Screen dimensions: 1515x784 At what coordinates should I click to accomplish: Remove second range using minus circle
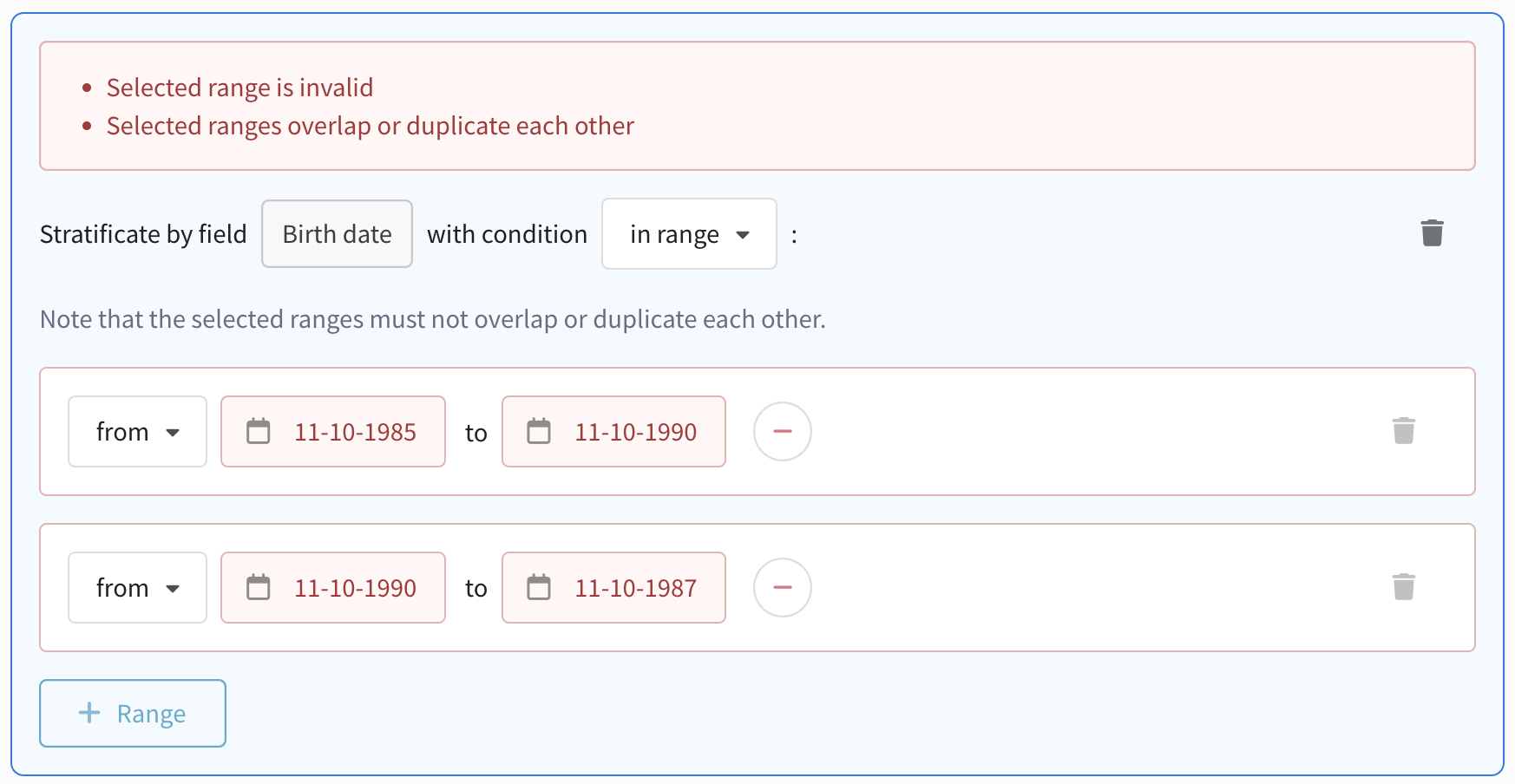click(782, 587)
